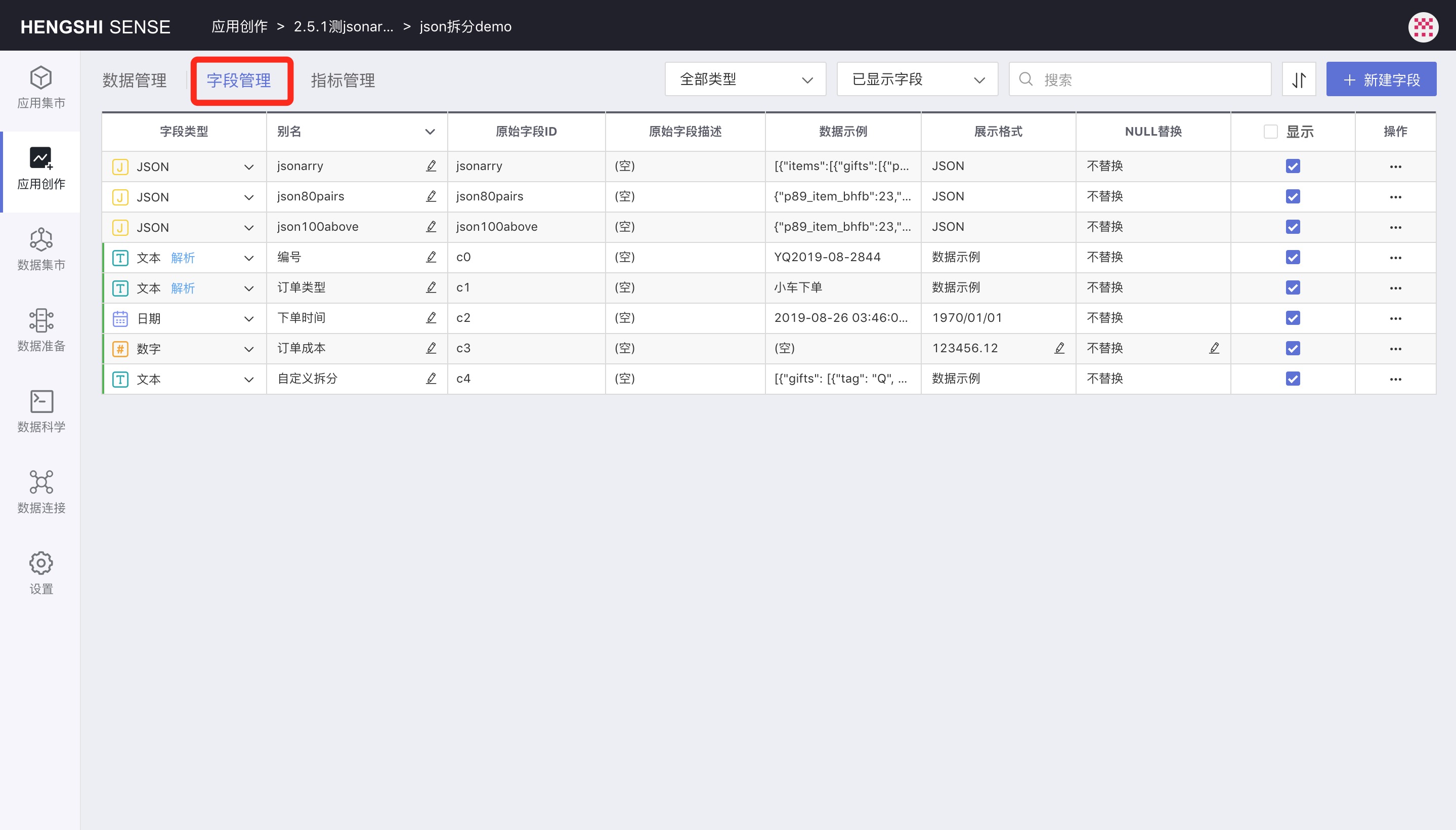The width and height of the screenshot is (1456, 830).
Task: Open more actions for jsonarry row
Action: (1396, 167)
